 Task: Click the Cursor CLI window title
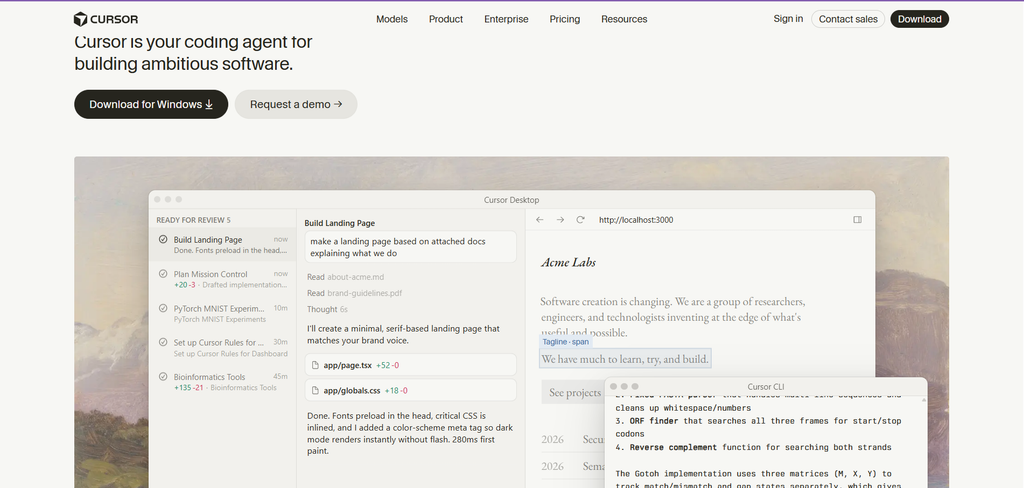(765, 387)
